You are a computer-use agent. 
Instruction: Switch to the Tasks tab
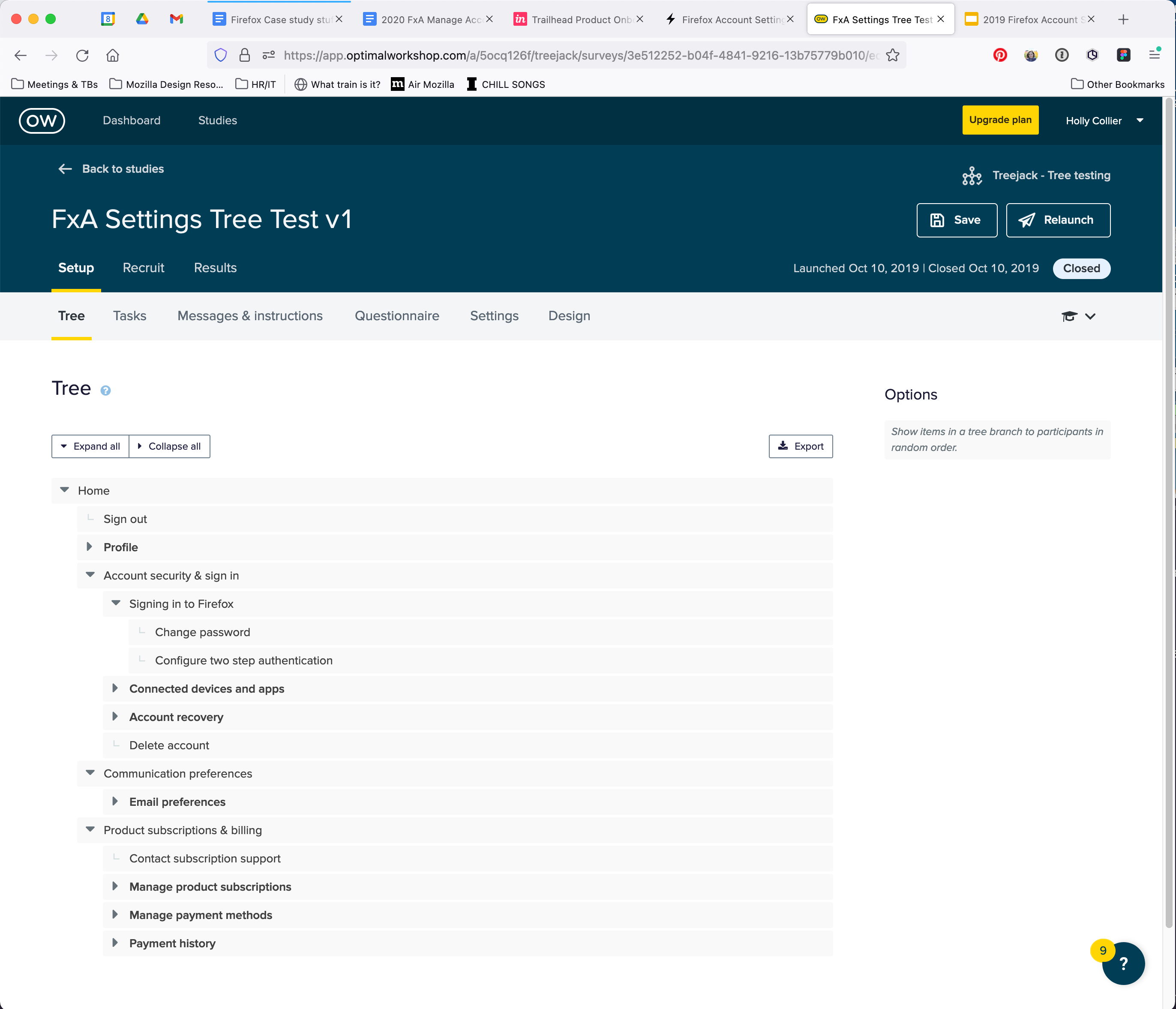pyautogui.click(x=129, y=315)
